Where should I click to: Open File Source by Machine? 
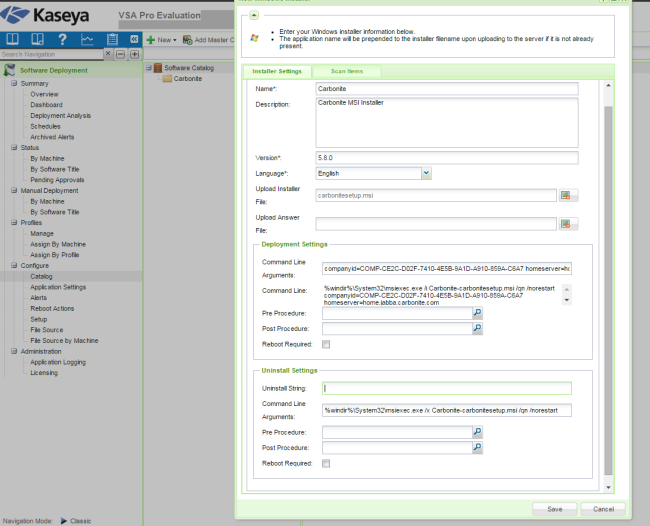[64, 341]
